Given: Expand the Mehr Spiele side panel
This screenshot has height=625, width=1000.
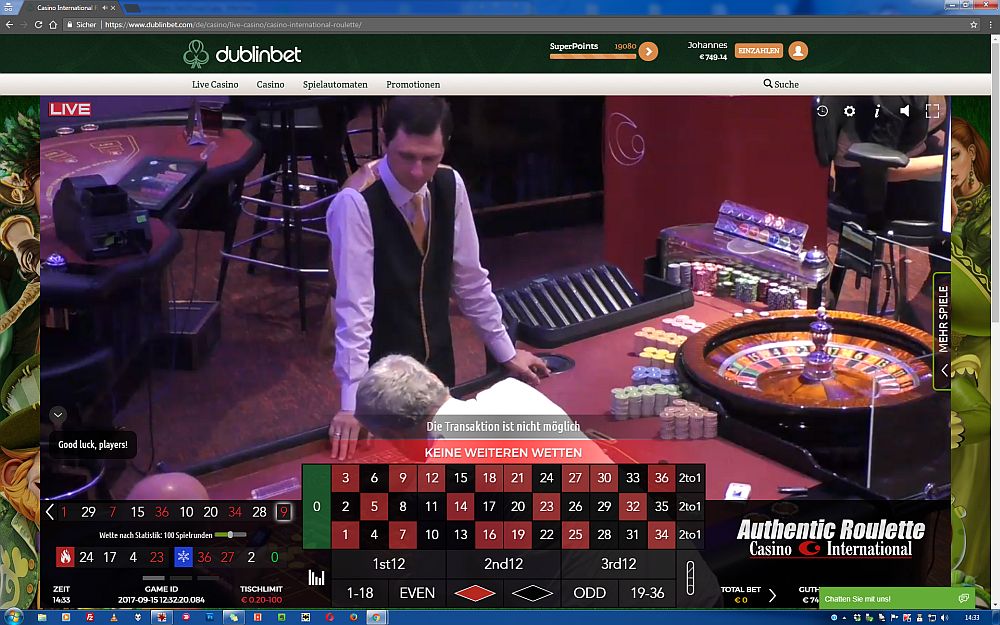Looking at the screenshot, I should pyautogui.click(x=943, y=370).
